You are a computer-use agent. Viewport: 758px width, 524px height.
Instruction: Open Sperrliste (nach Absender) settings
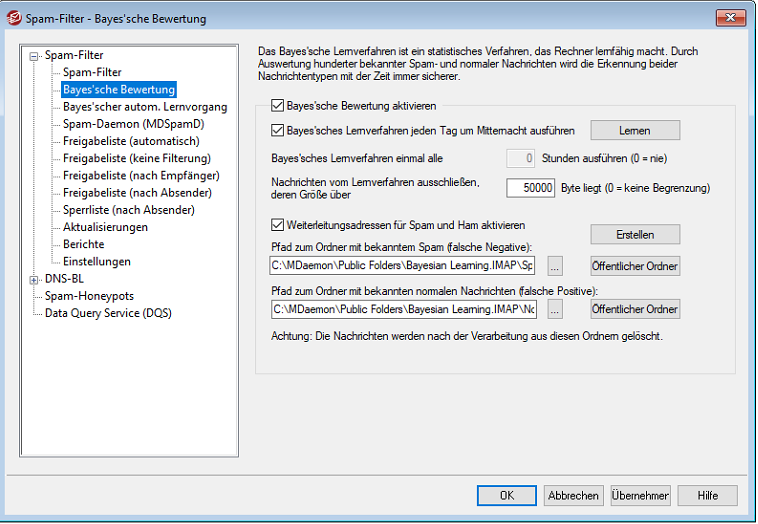click(x=128, y=210)
